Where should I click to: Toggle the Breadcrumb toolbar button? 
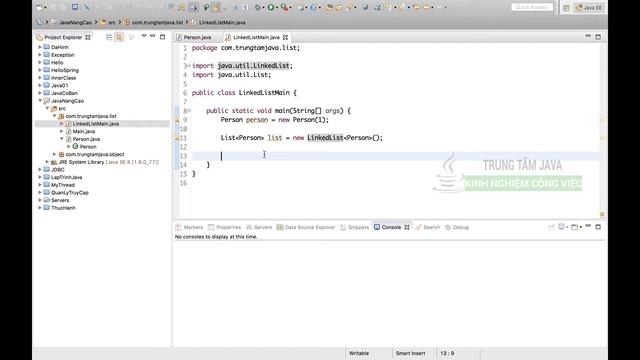(193, 7)
